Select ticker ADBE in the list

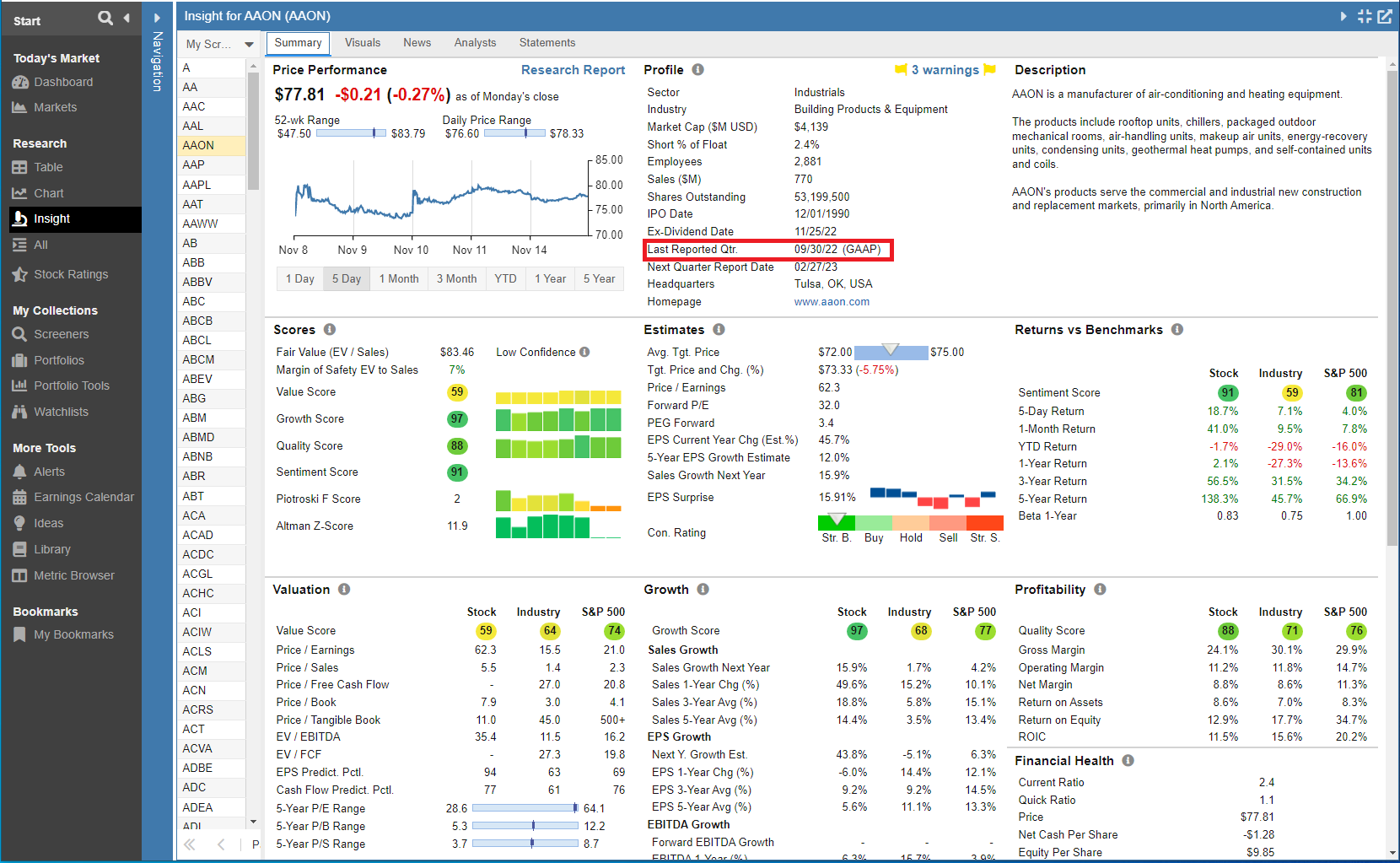(x=212, y=768)
